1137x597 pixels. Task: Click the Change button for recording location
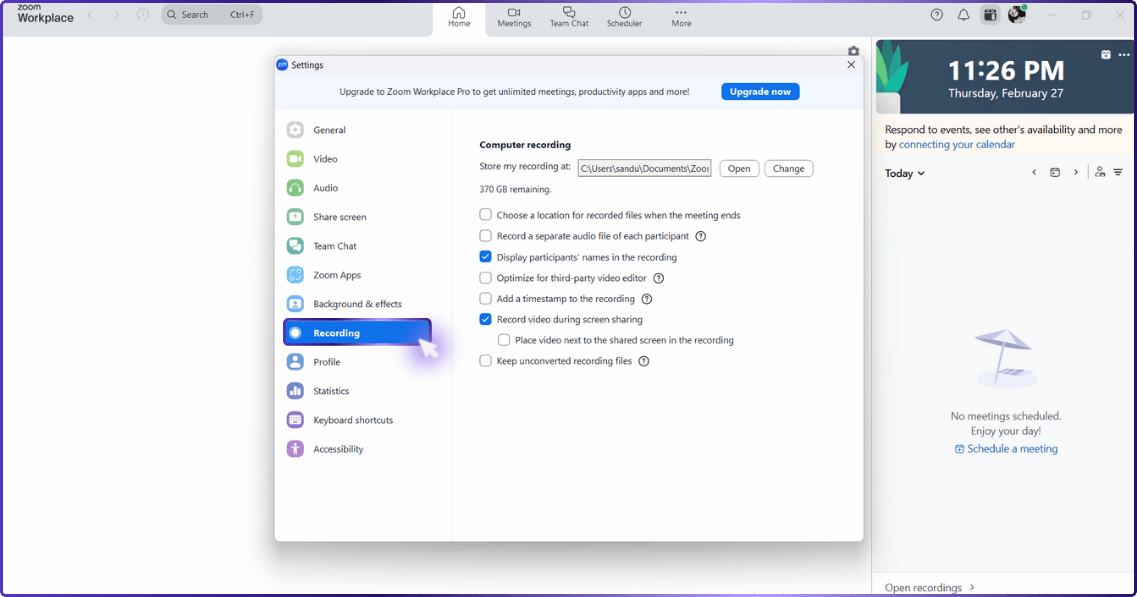click(788, 168)
